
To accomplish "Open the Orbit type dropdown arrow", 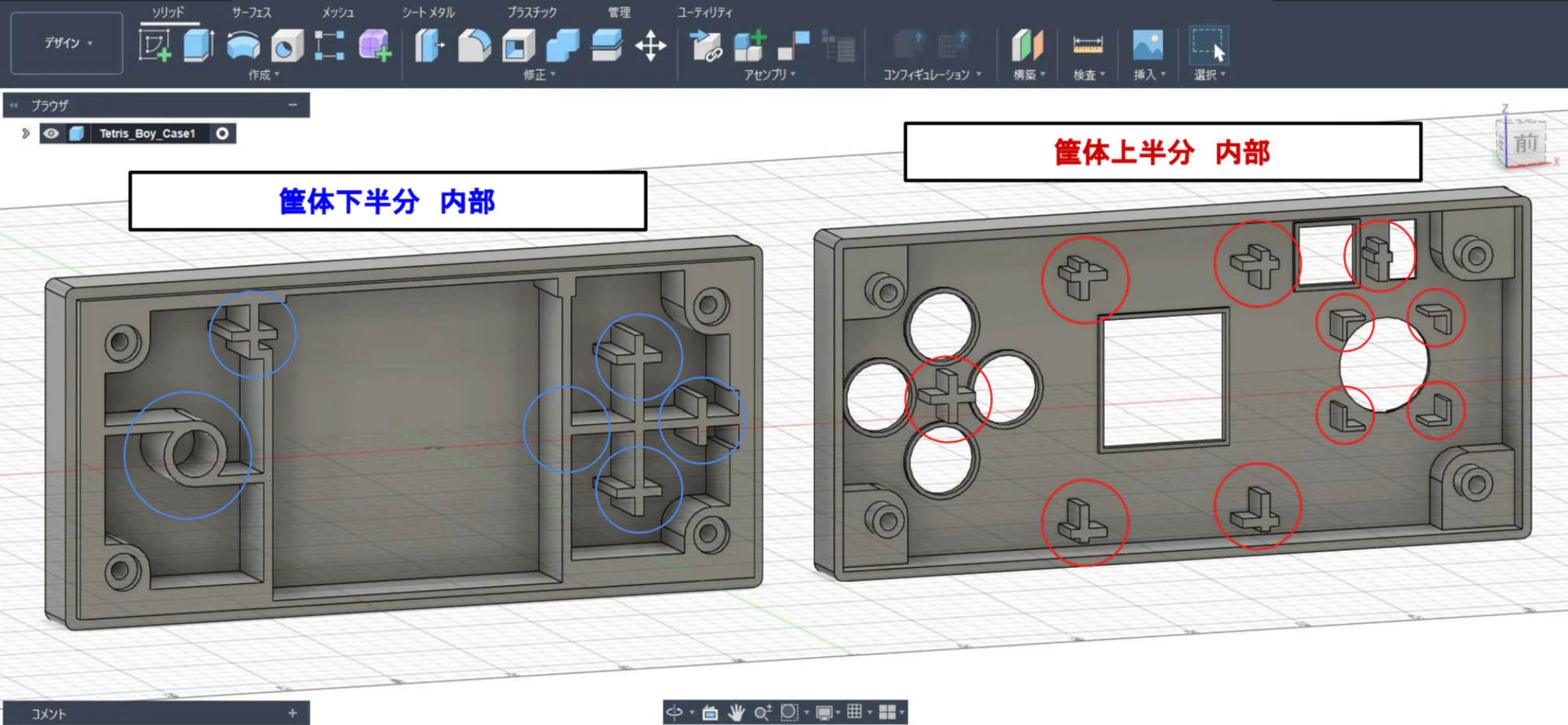I will pyautogui.click(x=692, y=712).
